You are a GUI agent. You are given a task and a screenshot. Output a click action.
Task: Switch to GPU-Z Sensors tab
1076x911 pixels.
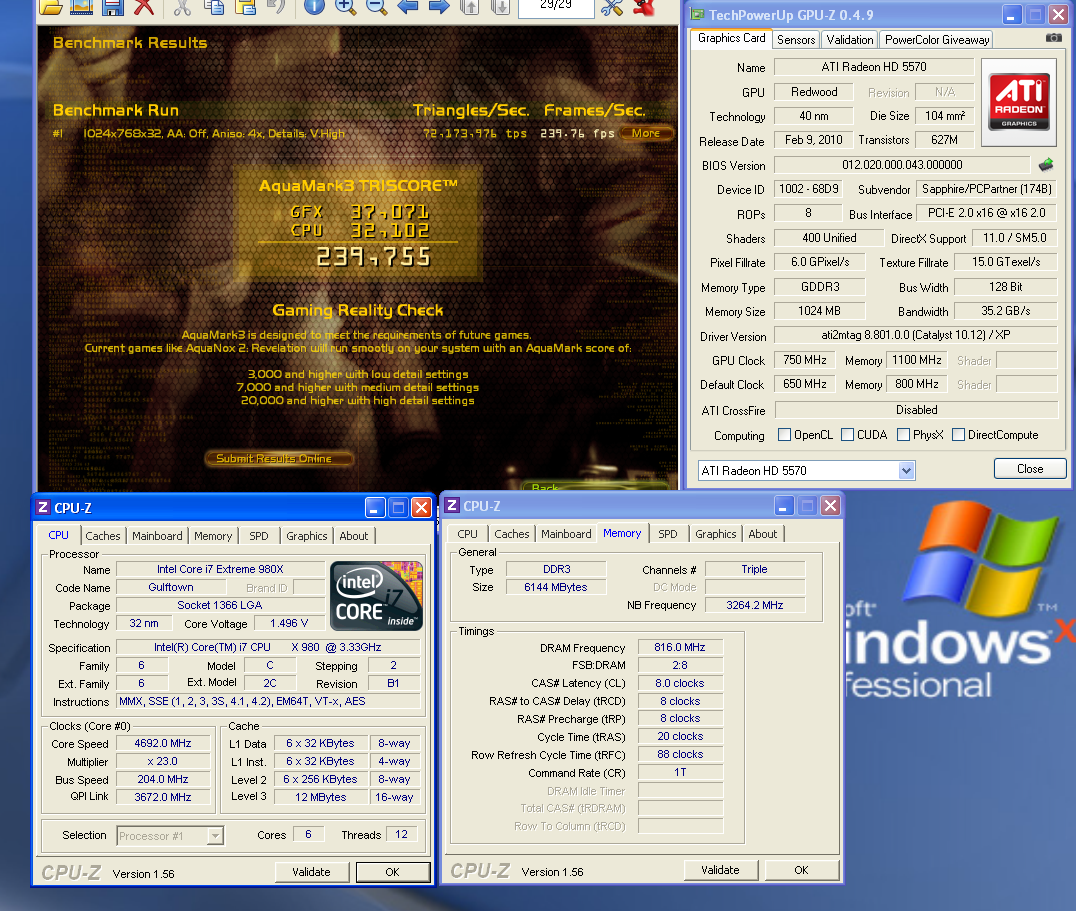pos(796,40)
